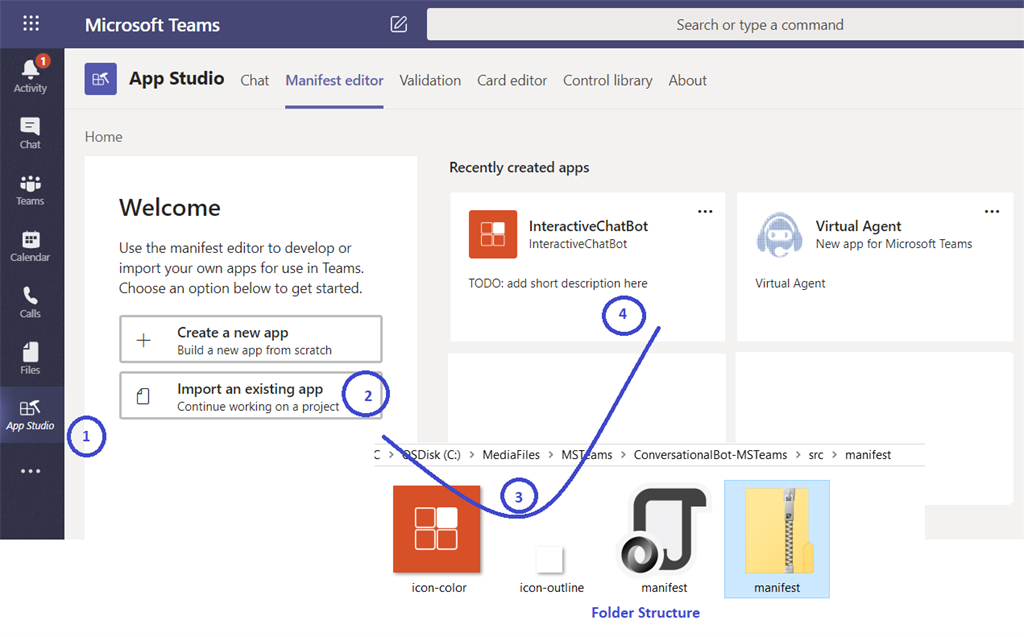
Task: Click the App Studio logo icon
Action: 101,79
